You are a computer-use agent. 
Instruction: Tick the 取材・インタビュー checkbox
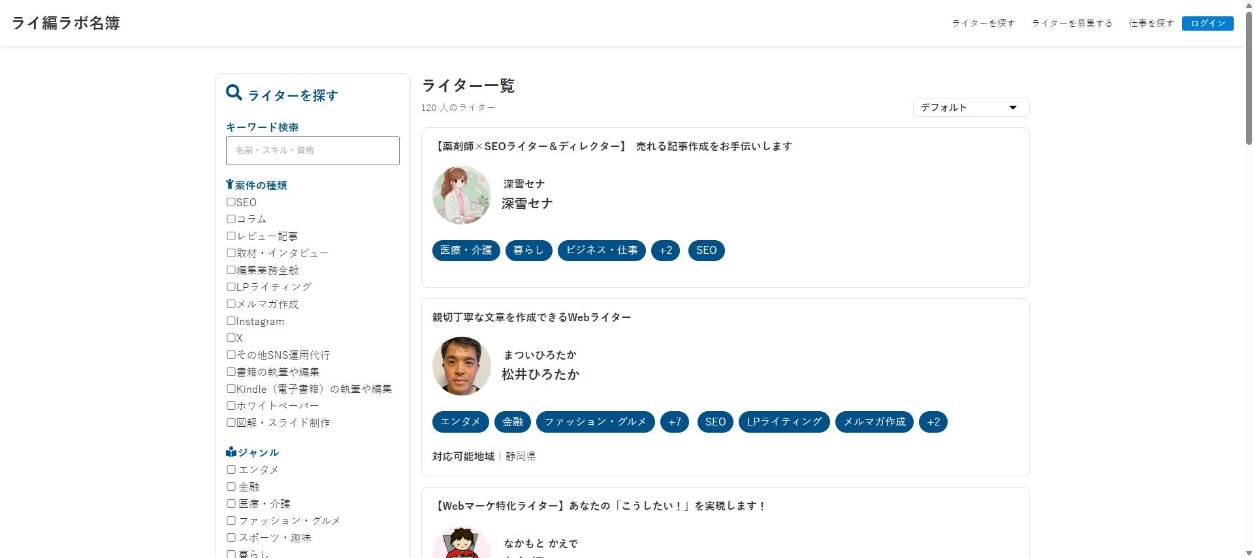pyautogui.click(x=231, y=253)
